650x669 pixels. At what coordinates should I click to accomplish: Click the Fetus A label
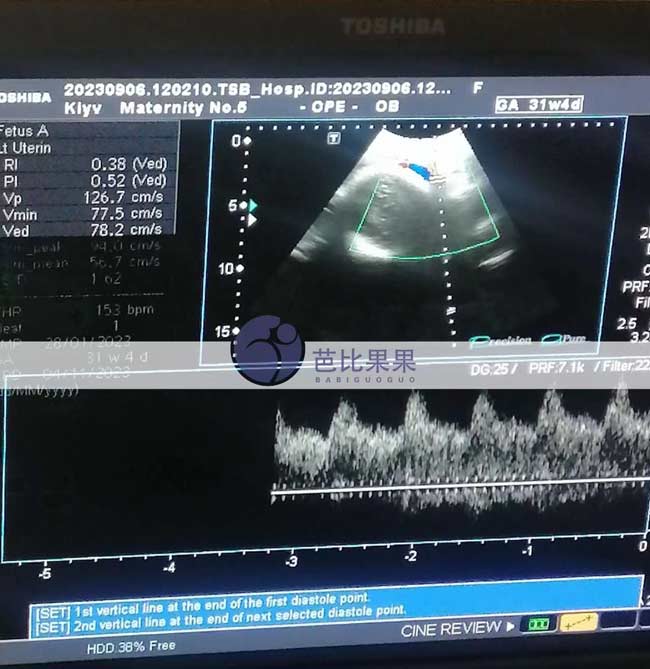coord(24,131)
